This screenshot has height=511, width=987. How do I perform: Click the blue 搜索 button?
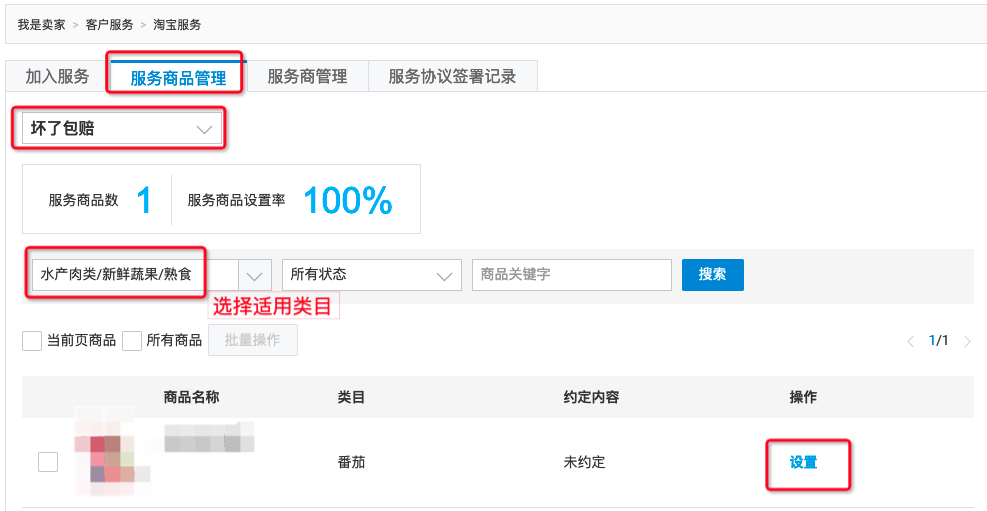(x=713, y=275)
